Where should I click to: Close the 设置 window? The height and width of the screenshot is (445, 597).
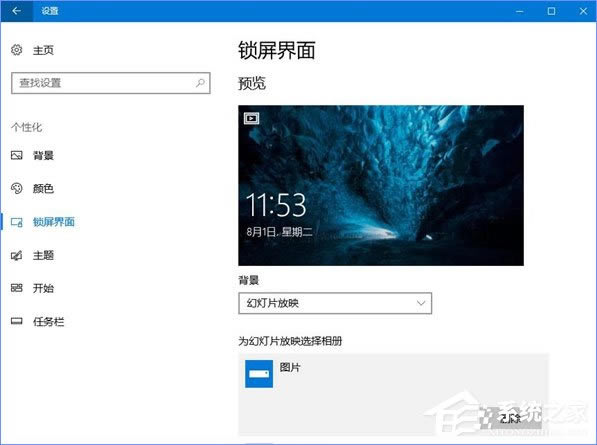click(583, 11)
